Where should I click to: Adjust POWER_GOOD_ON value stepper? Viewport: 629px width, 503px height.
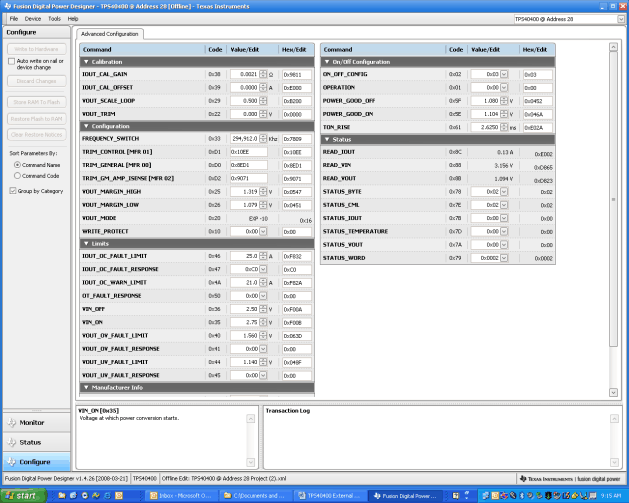click(504, 114)
